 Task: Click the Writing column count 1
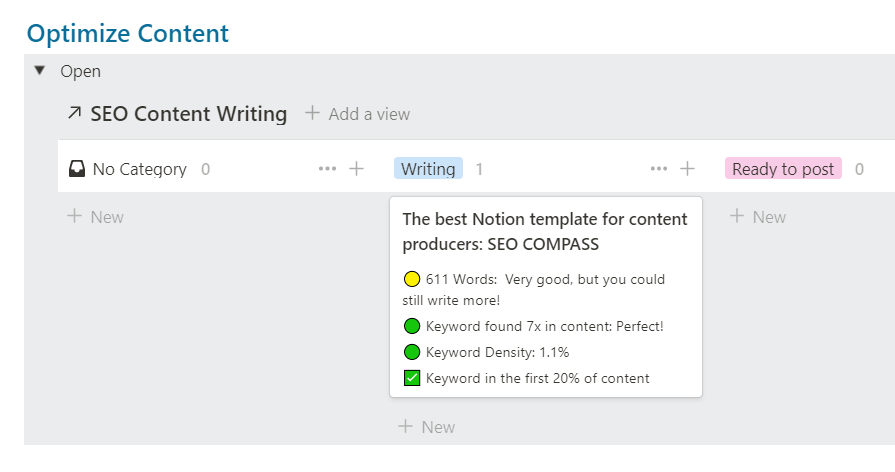click(x=479, y=169)
